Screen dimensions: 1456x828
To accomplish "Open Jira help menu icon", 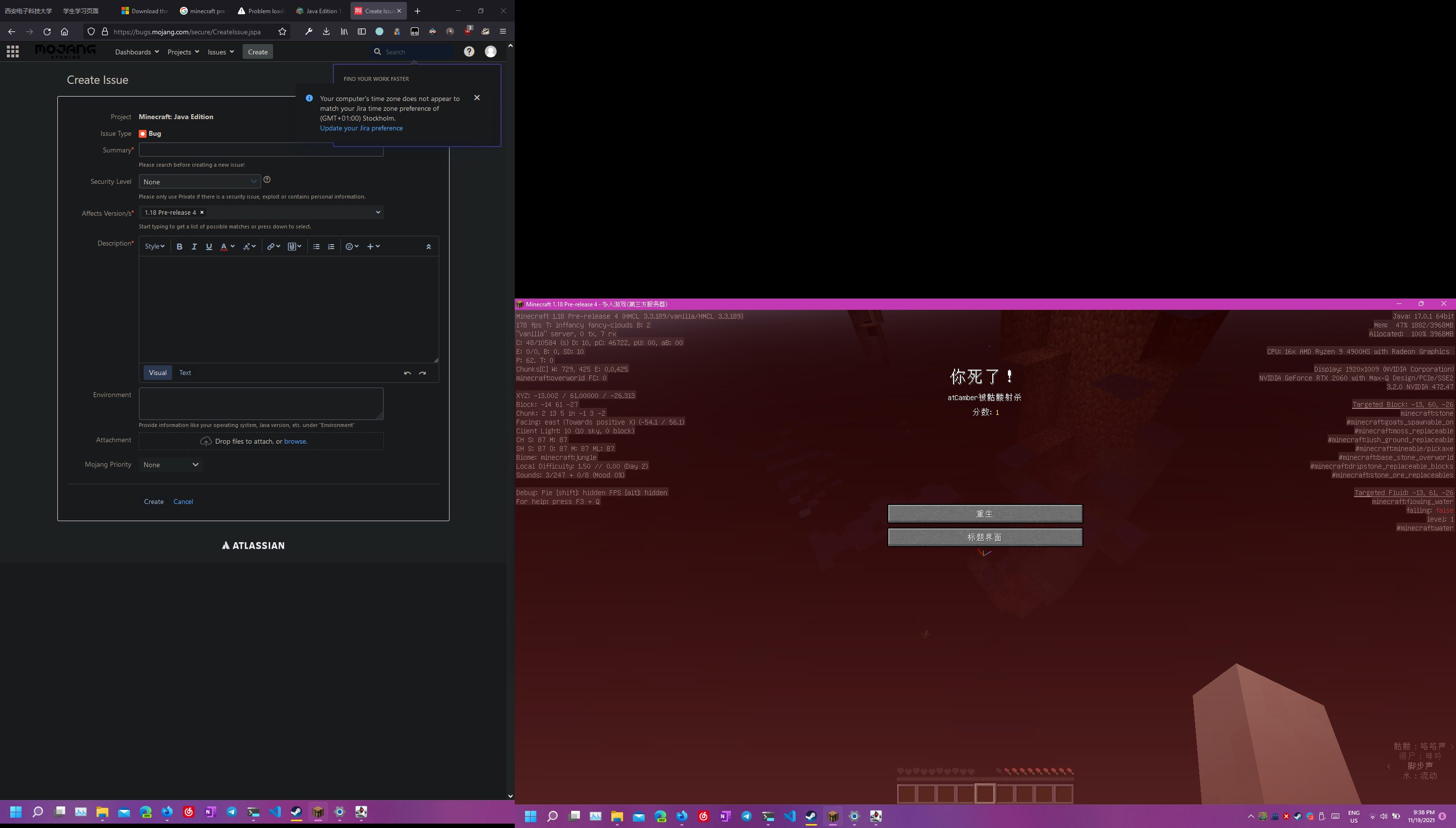I will 469,52.
